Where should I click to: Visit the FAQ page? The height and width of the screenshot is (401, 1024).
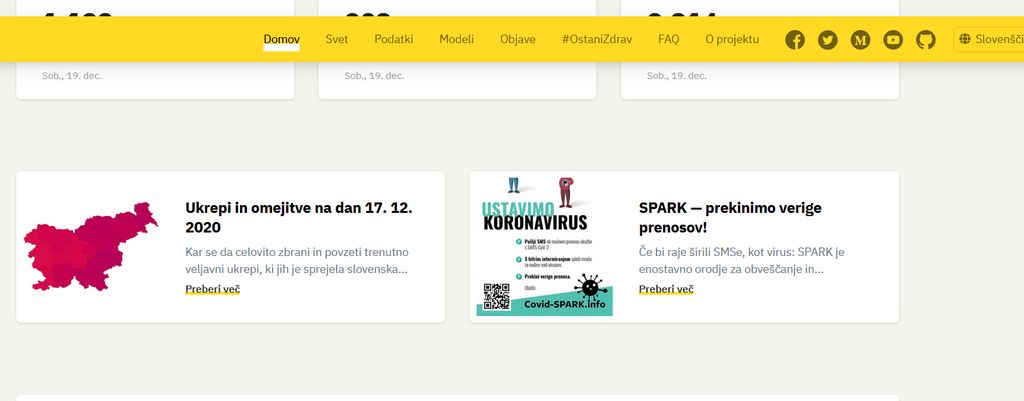[x=668, y=40]
